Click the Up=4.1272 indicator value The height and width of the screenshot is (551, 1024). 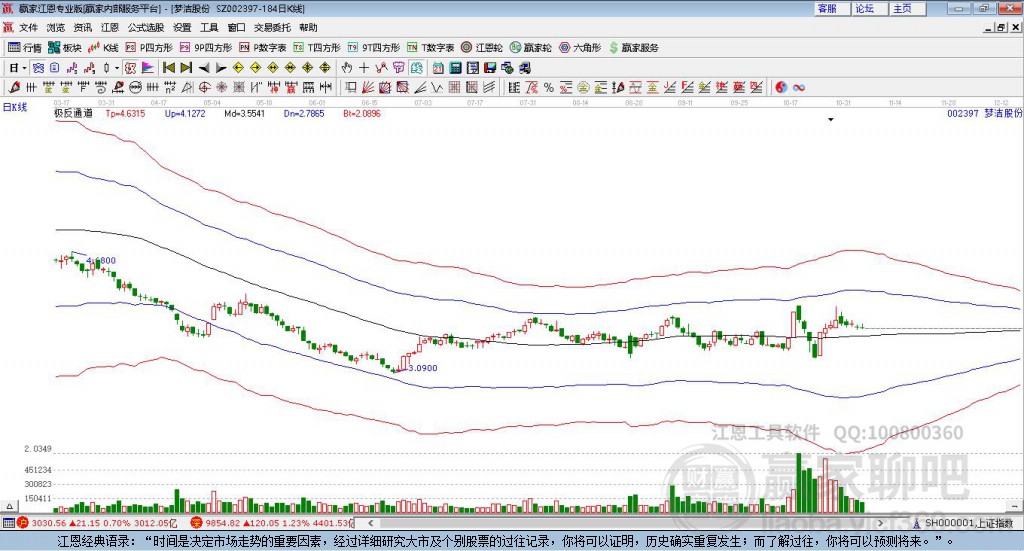(185, 114)
